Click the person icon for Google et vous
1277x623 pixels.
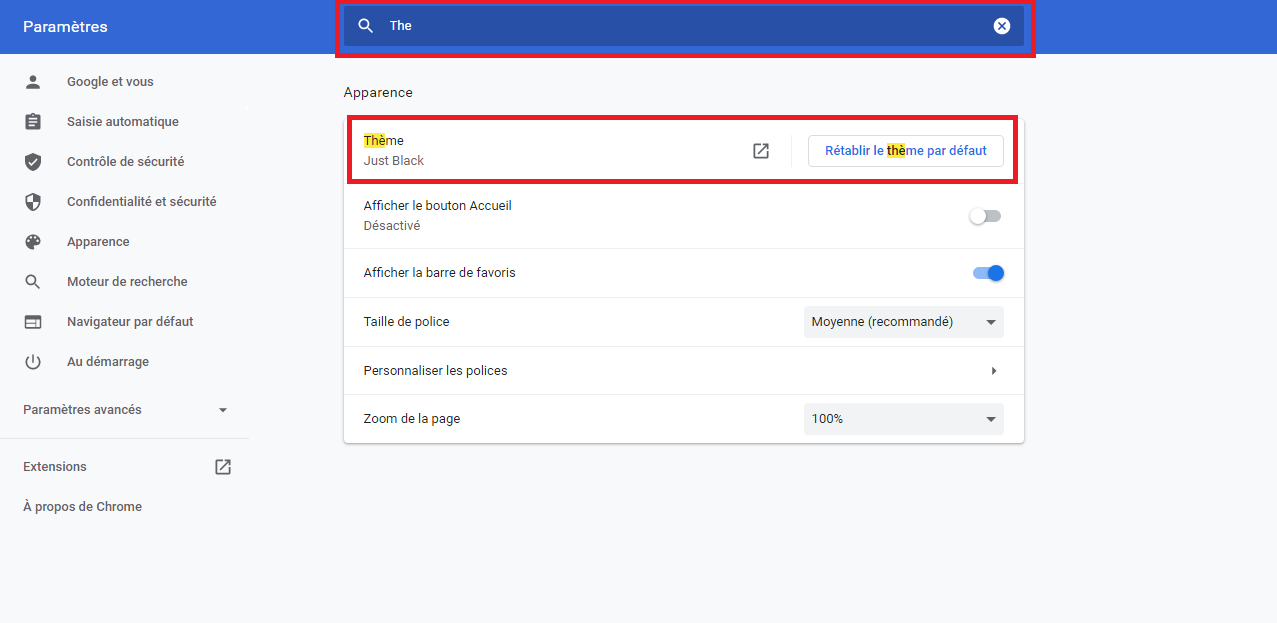[33, 82]
